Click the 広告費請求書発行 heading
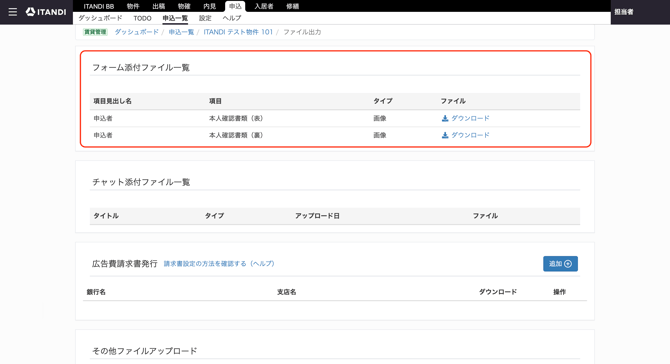The width and height of the screenshot is (670, 364). pyautogui.click(x=125, y=264)
